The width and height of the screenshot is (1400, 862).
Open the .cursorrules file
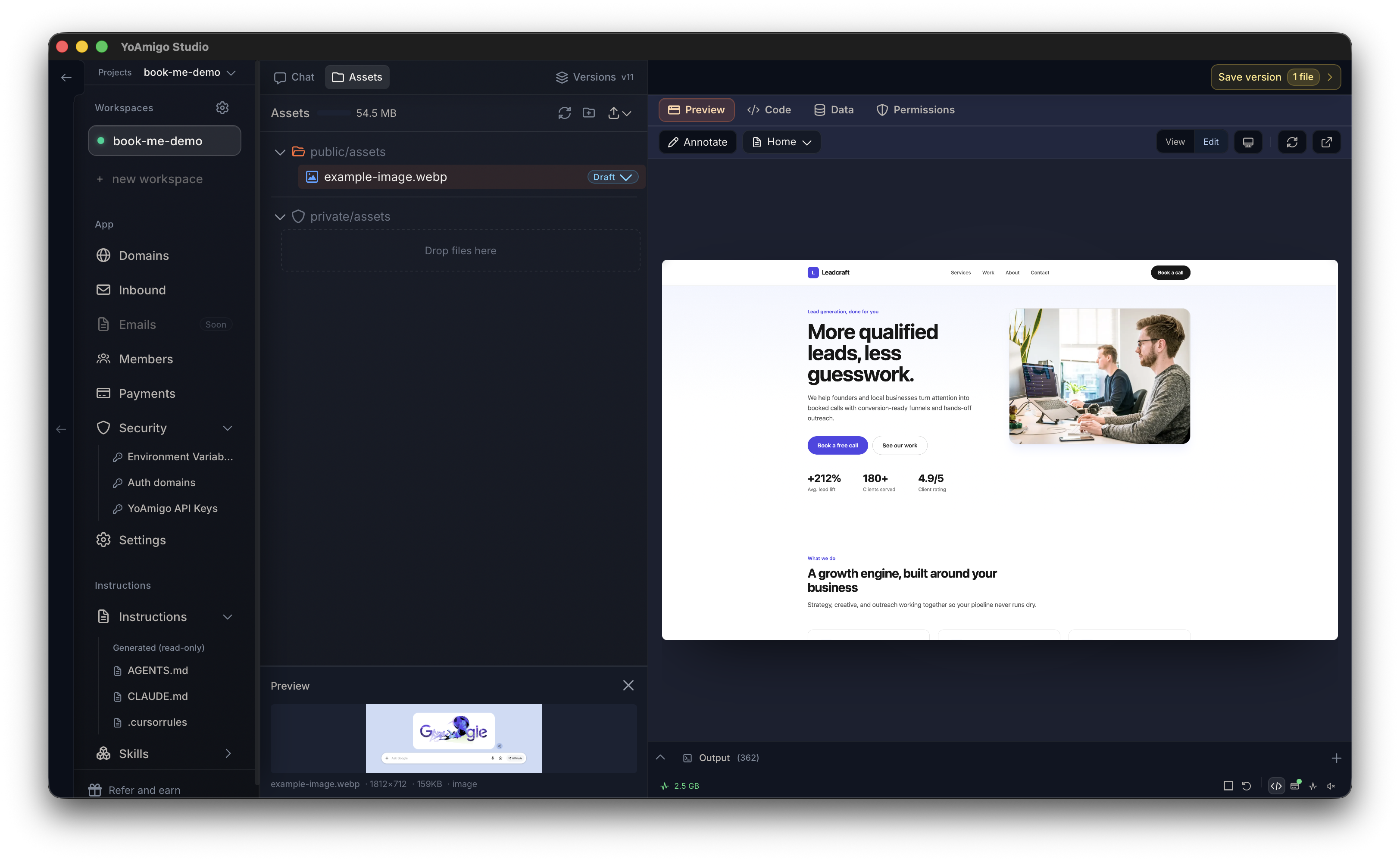coord(150,722)
